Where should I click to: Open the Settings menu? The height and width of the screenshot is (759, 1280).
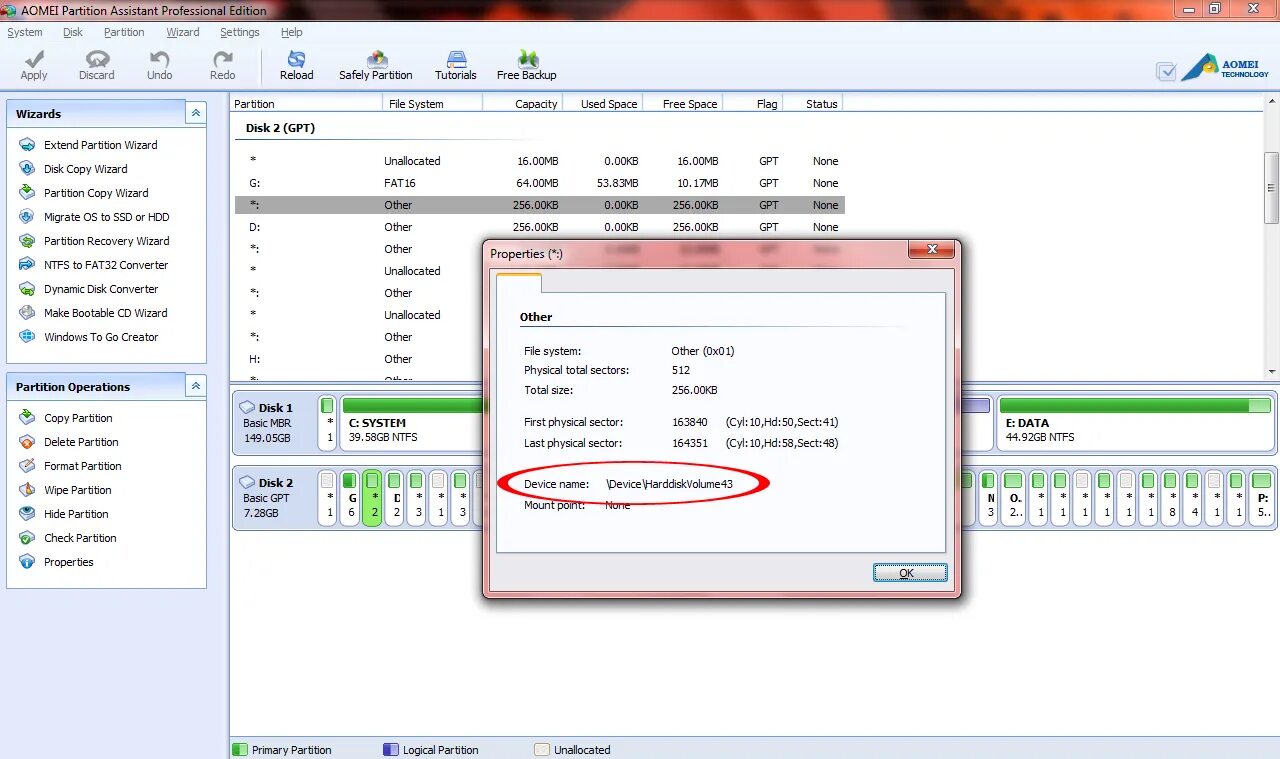[239, 31]
